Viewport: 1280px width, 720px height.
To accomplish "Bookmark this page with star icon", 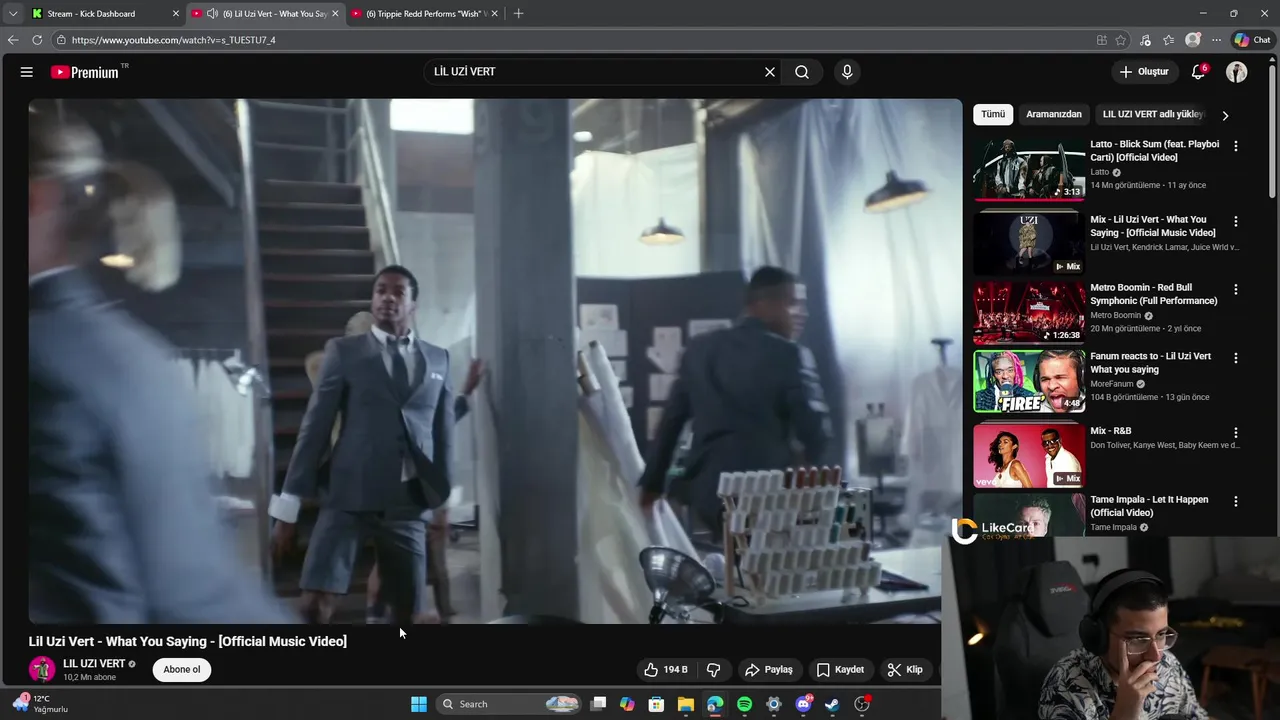I will [x=1121, y=40].
